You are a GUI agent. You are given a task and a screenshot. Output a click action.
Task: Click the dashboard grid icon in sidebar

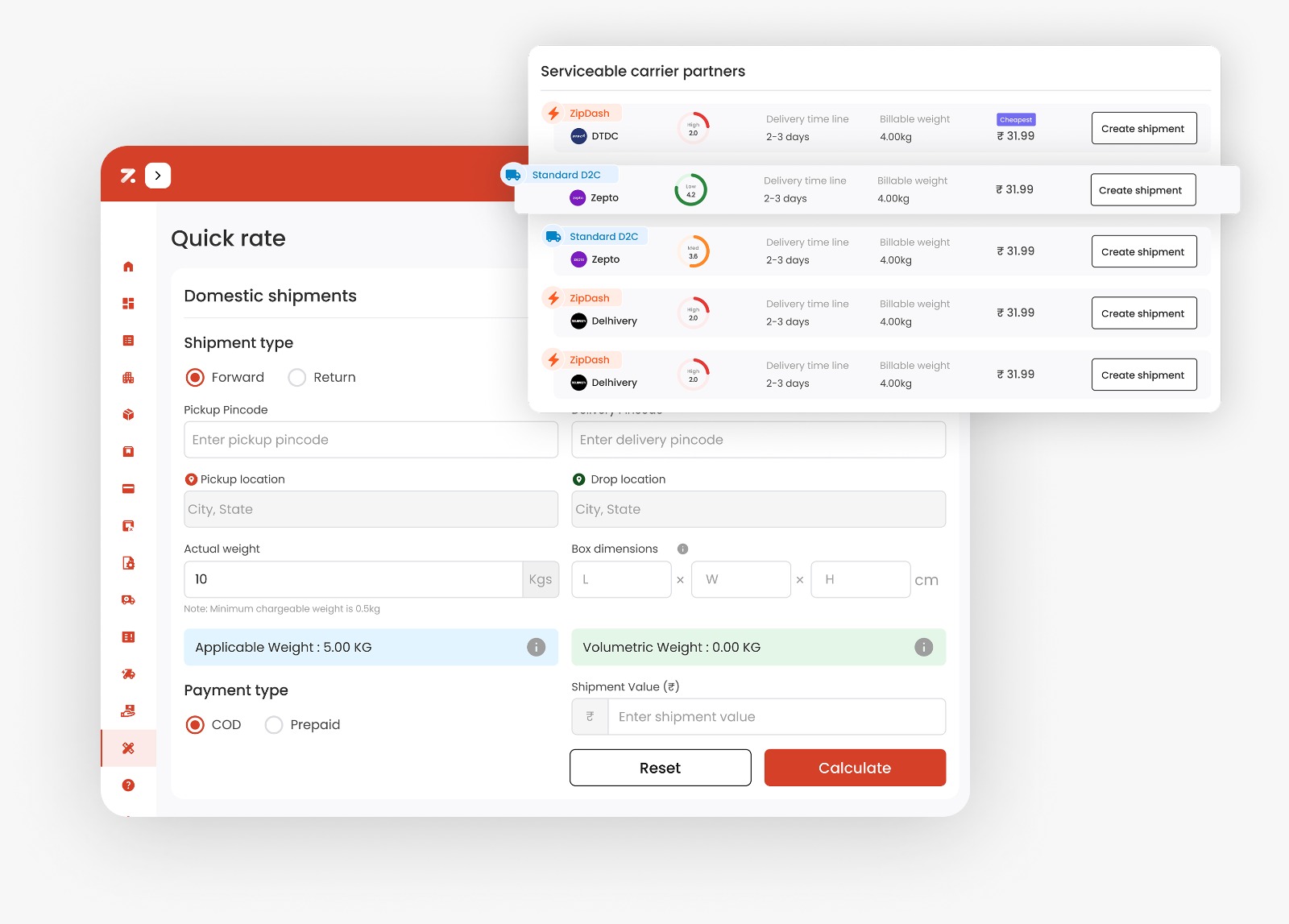click(128, 304)
